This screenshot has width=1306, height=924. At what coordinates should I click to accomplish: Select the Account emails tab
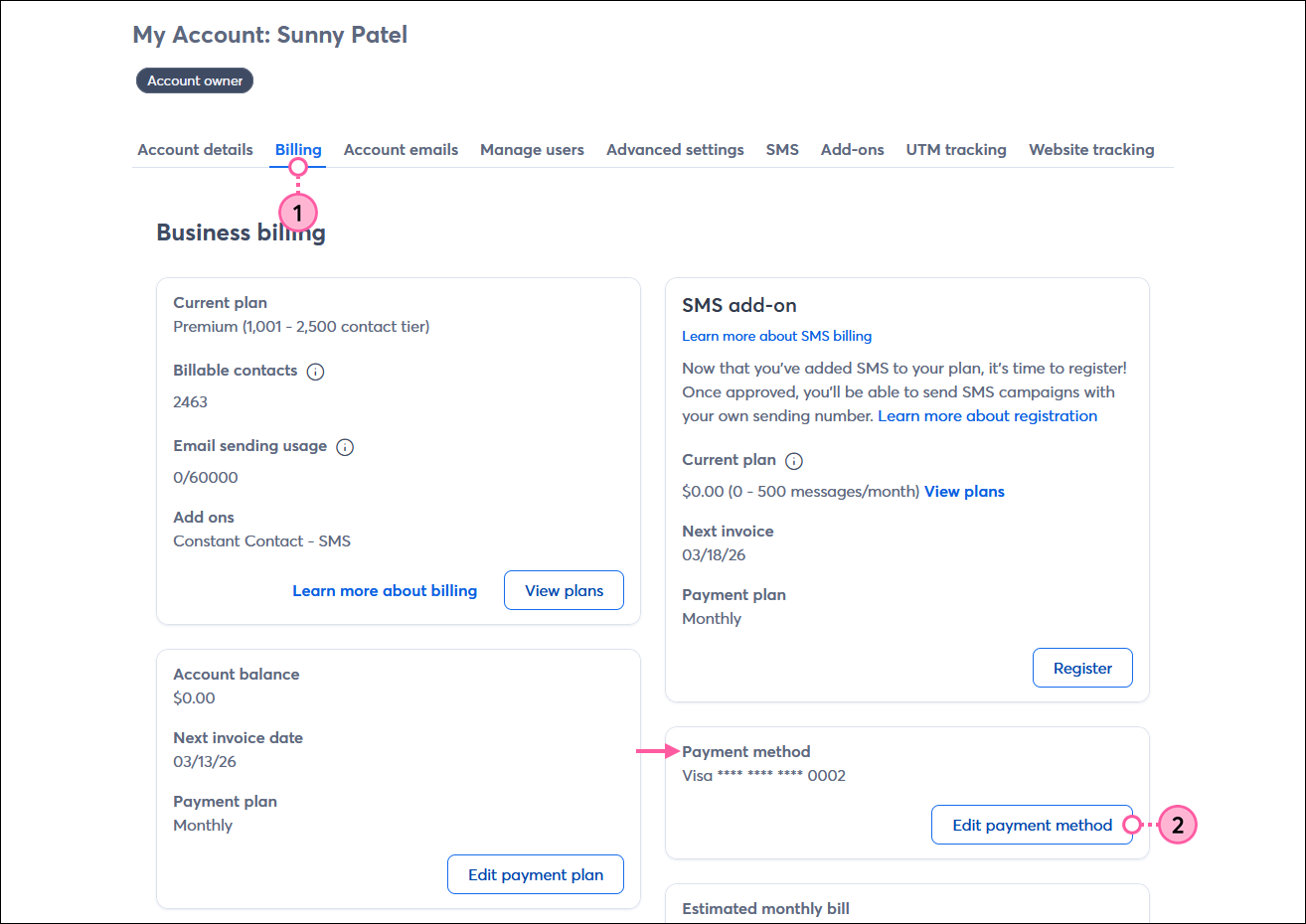coord(401,149)
